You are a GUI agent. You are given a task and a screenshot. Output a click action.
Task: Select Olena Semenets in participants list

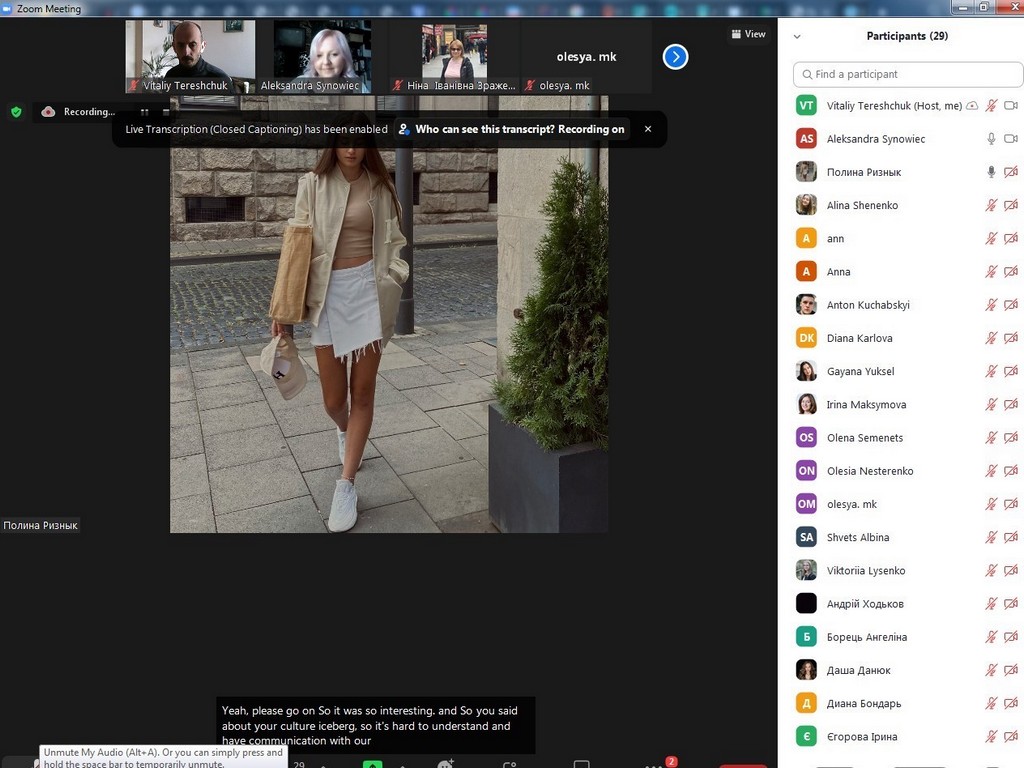[864, 438]
